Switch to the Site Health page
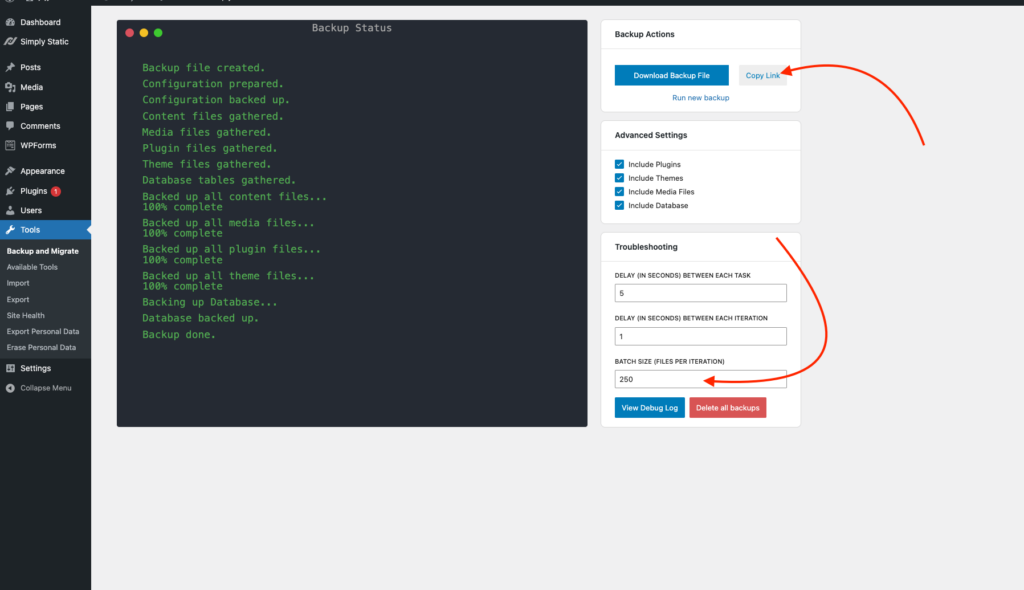This screenshot has height=590, width=1024. [28, 316]
